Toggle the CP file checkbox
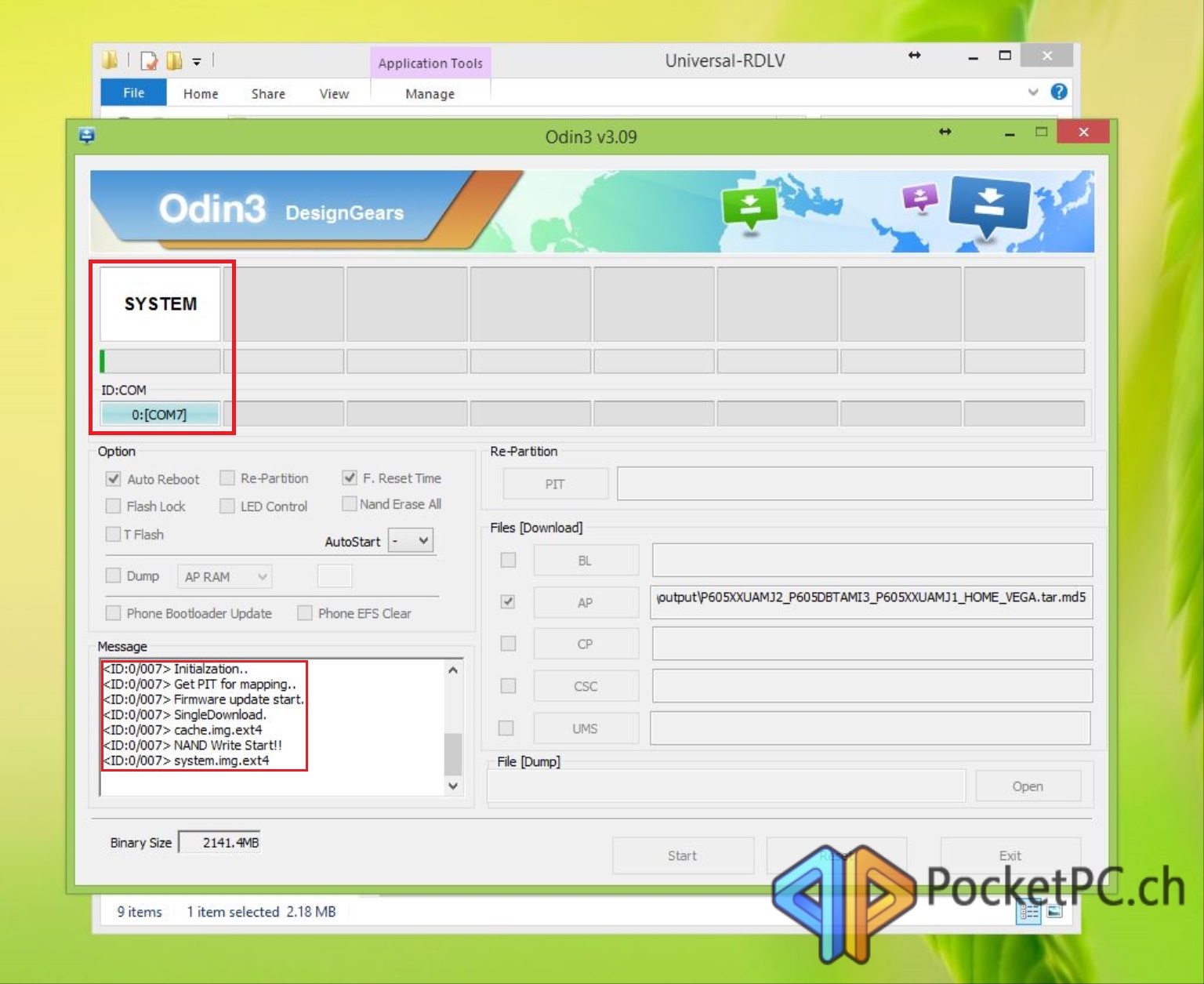Image resolution: width=1204 pixels, height=984 pixels. (509, 643)
